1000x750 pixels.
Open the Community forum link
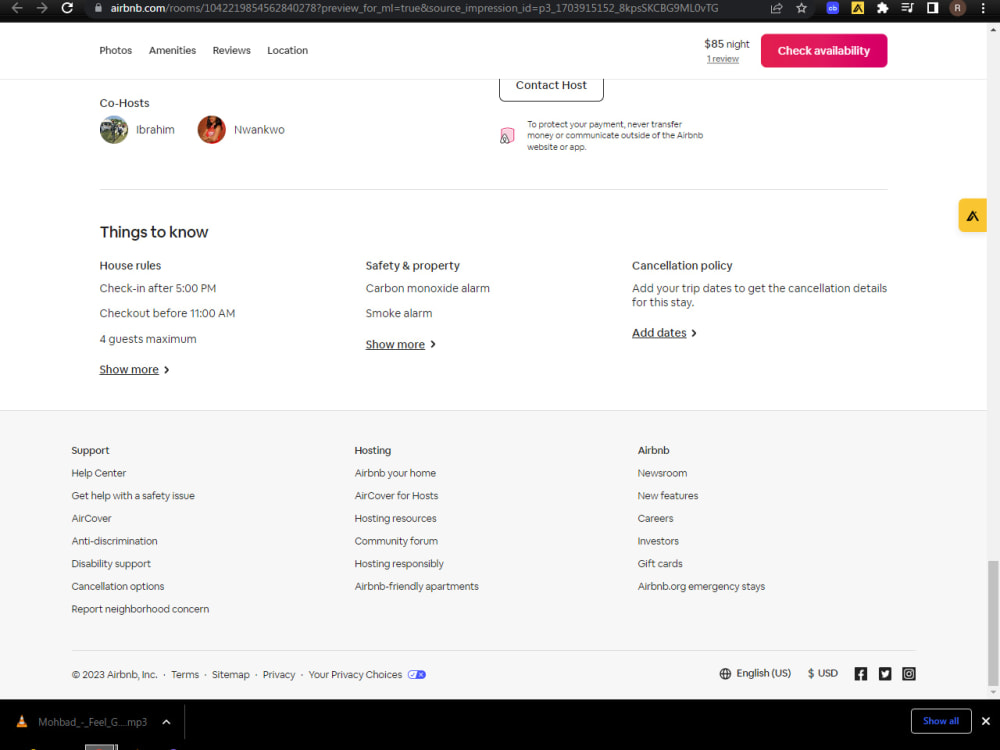point(396,541)
